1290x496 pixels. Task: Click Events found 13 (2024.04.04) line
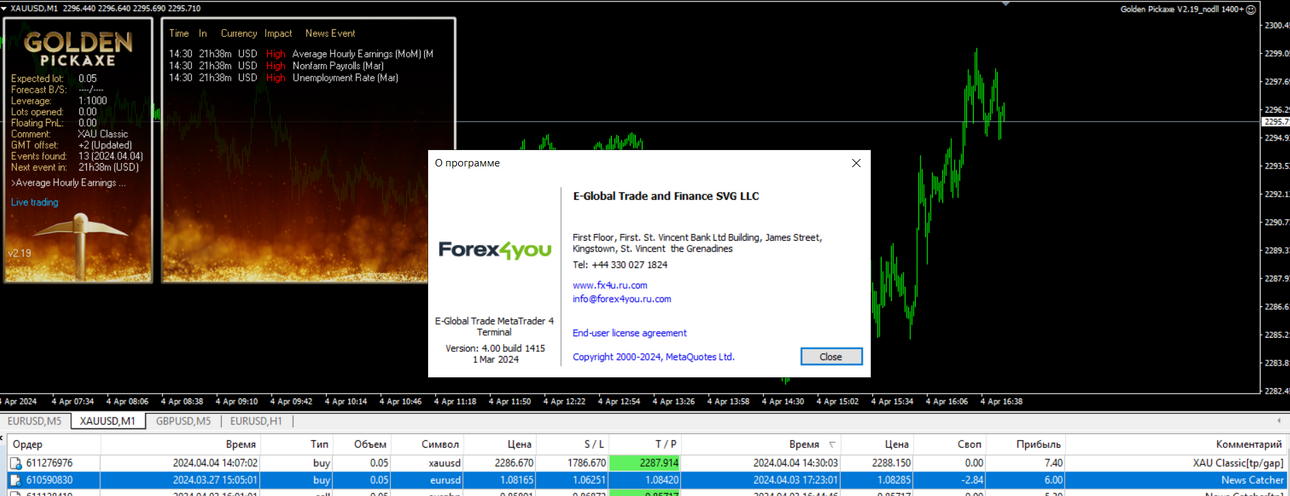point(77,156)
